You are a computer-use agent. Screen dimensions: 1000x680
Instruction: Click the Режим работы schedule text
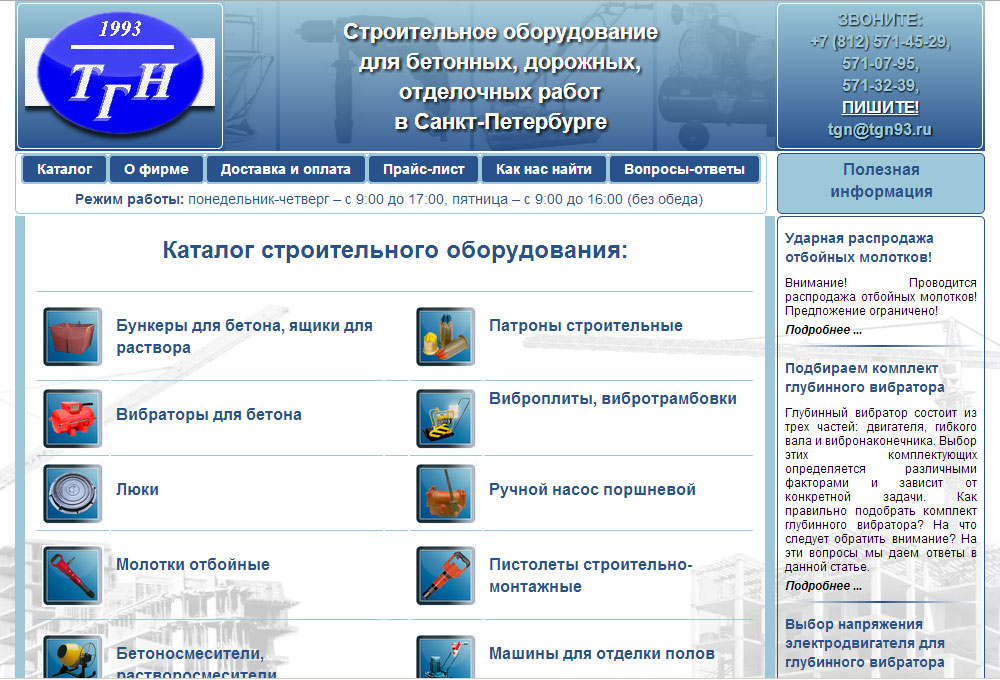[389, 200]
